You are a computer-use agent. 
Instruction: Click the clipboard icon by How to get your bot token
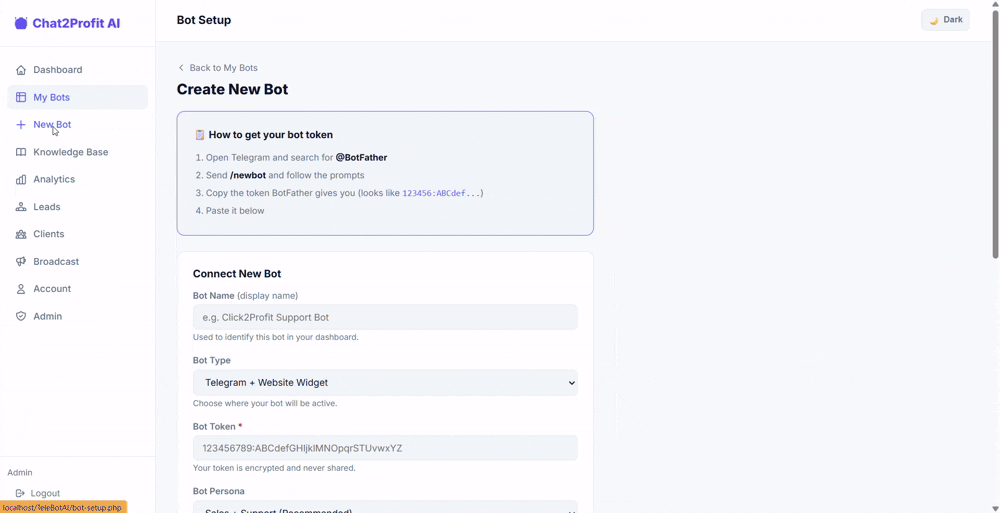[200, 135]
